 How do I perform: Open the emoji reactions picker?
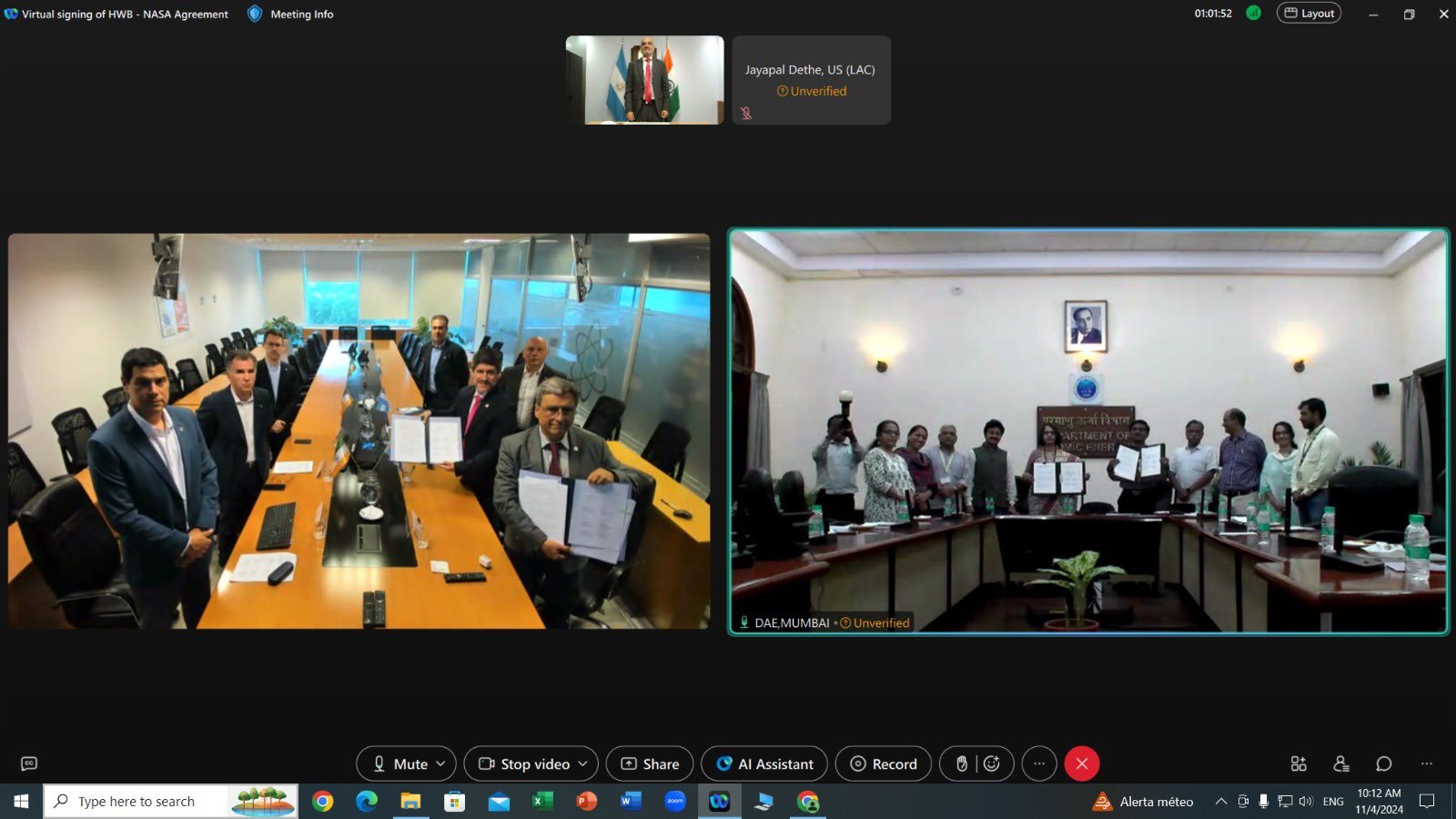[993, 763]
